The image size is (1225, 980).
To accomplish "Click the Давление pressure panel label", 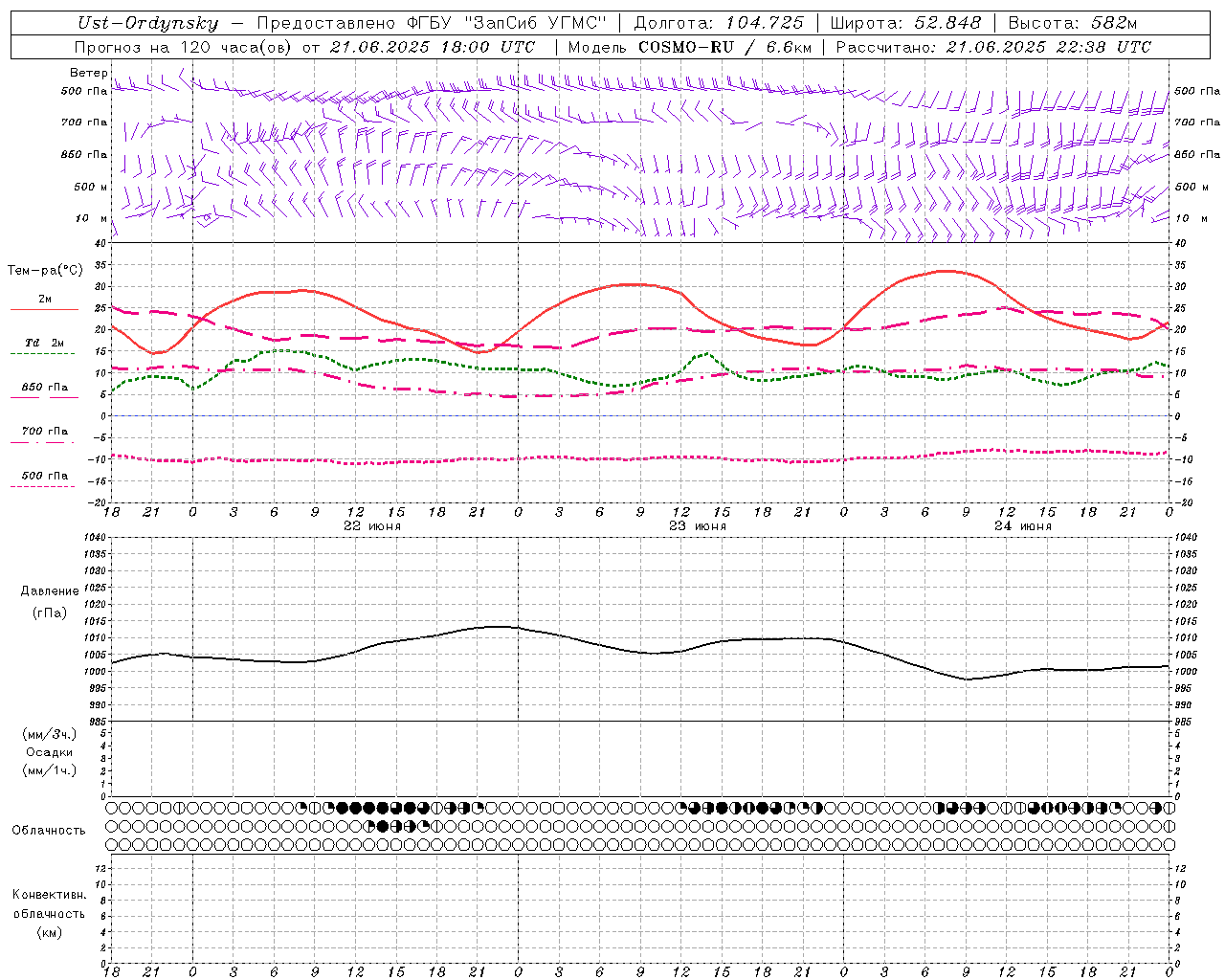I will click(50, 591).
